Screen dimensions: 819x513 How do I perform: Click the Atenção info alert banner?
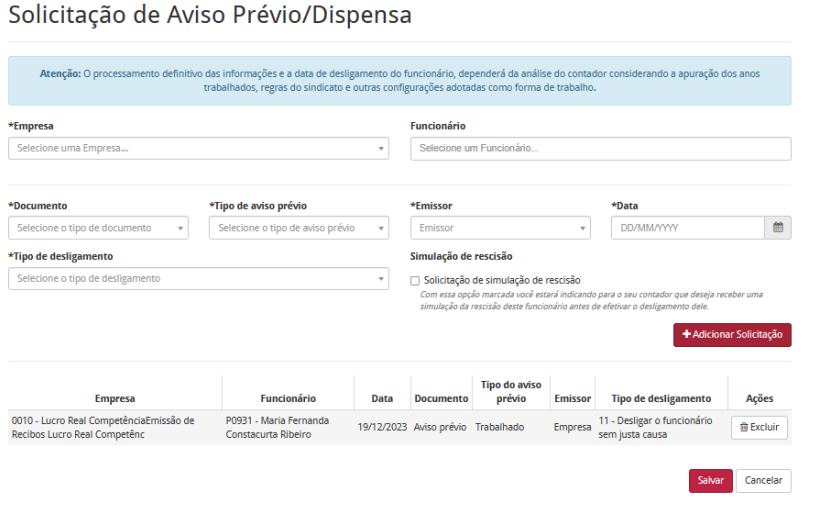400,81
